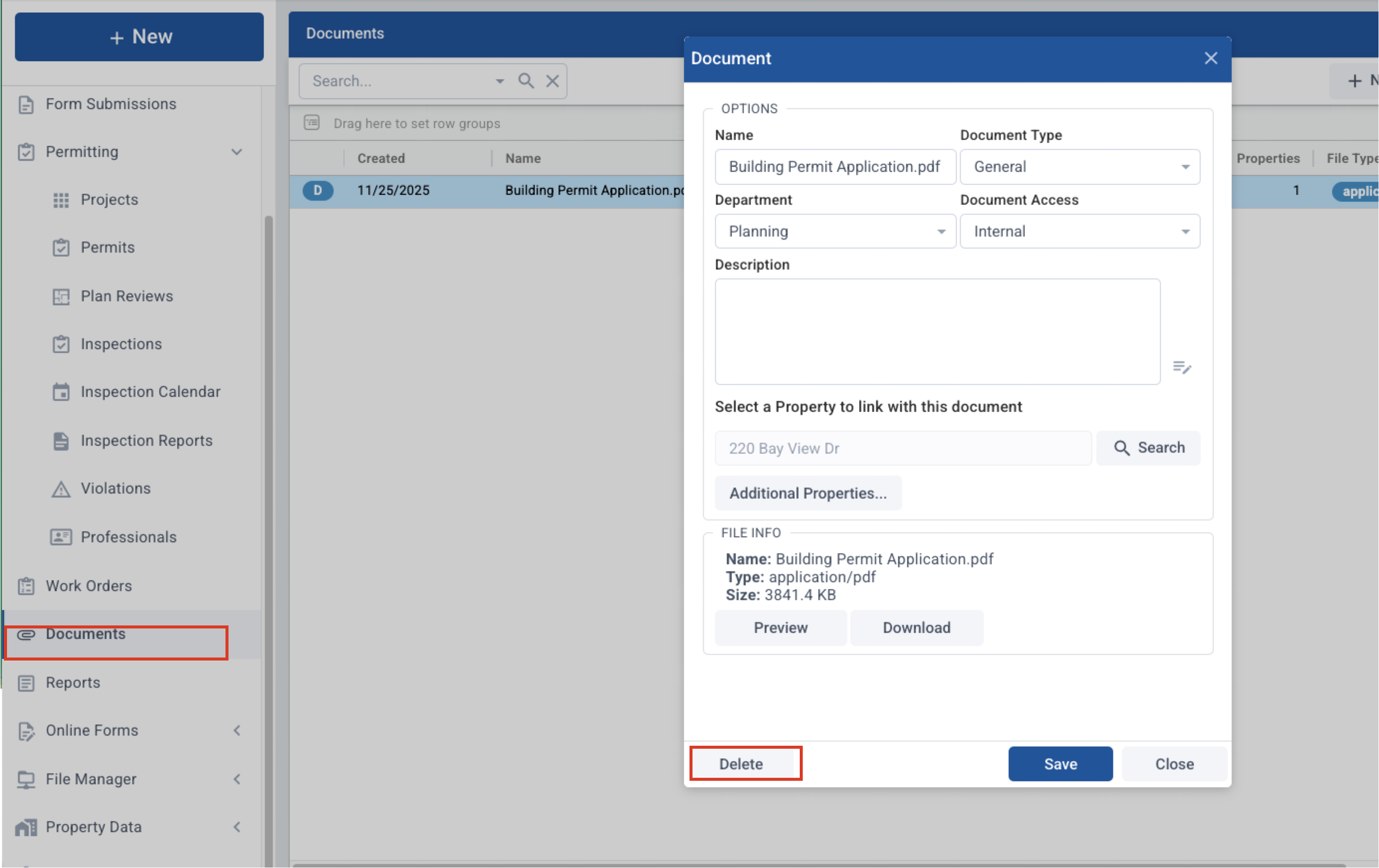This screenshot has width=1379, height=868.
Task: Click the search magnifier icon in Documents toolbar
Action: click(526, 81)
